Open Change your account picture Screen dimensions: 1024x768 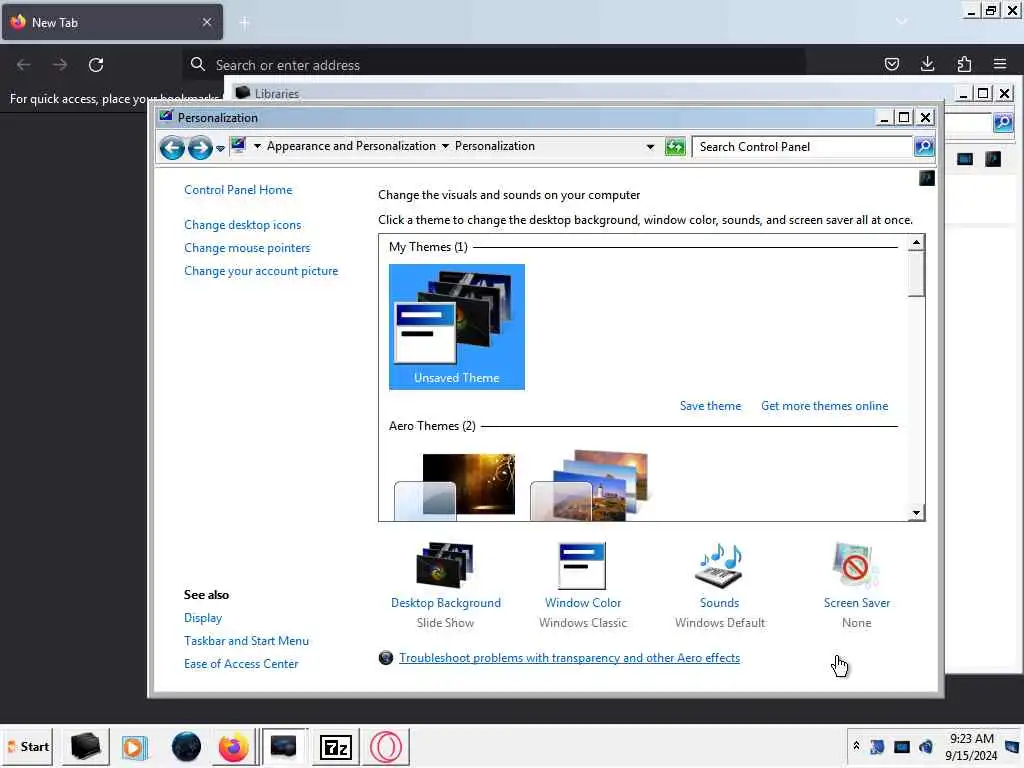pos(261,271)
